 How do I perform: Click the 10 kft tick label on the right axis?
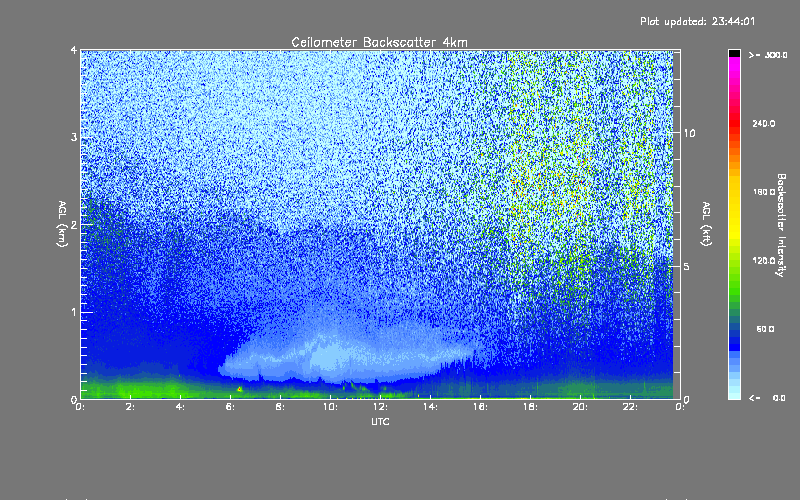689,133
